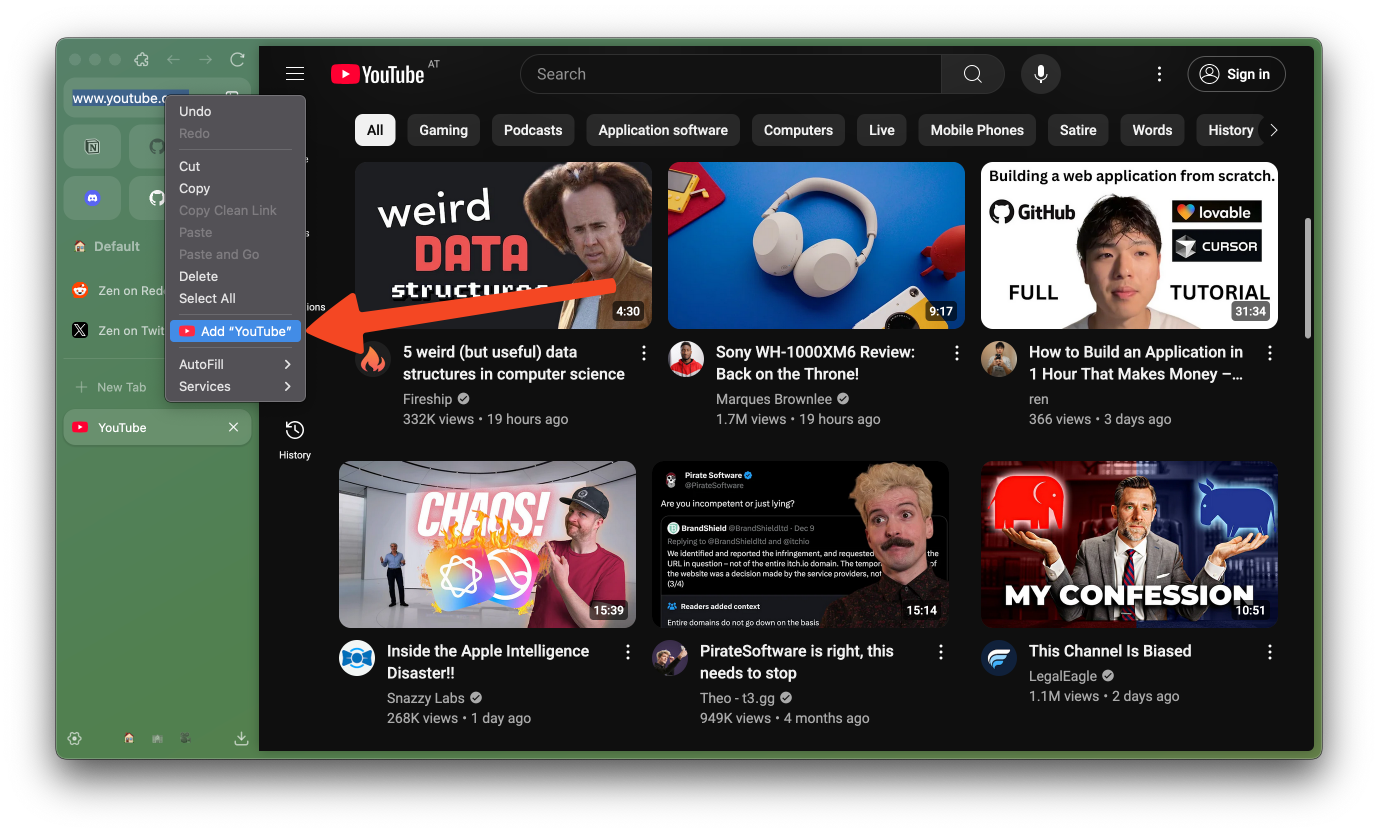This screenshot has height=833, width=1378.
Task: Open YouTube settings three-dot menu
Action: 1159,74
